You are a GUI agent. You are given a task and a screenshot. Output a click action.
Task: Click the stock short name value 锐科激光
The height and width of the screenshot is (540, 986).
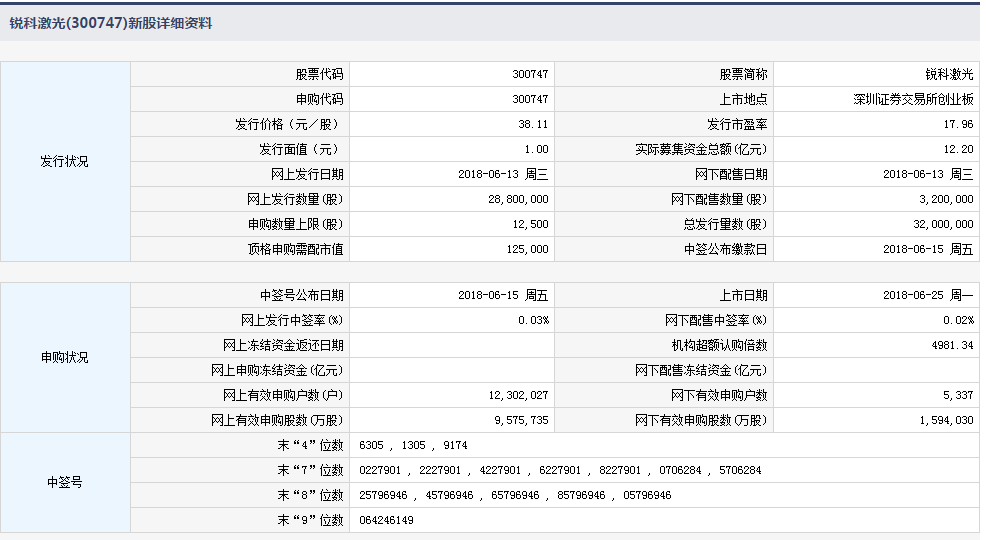tap(949, 75)
